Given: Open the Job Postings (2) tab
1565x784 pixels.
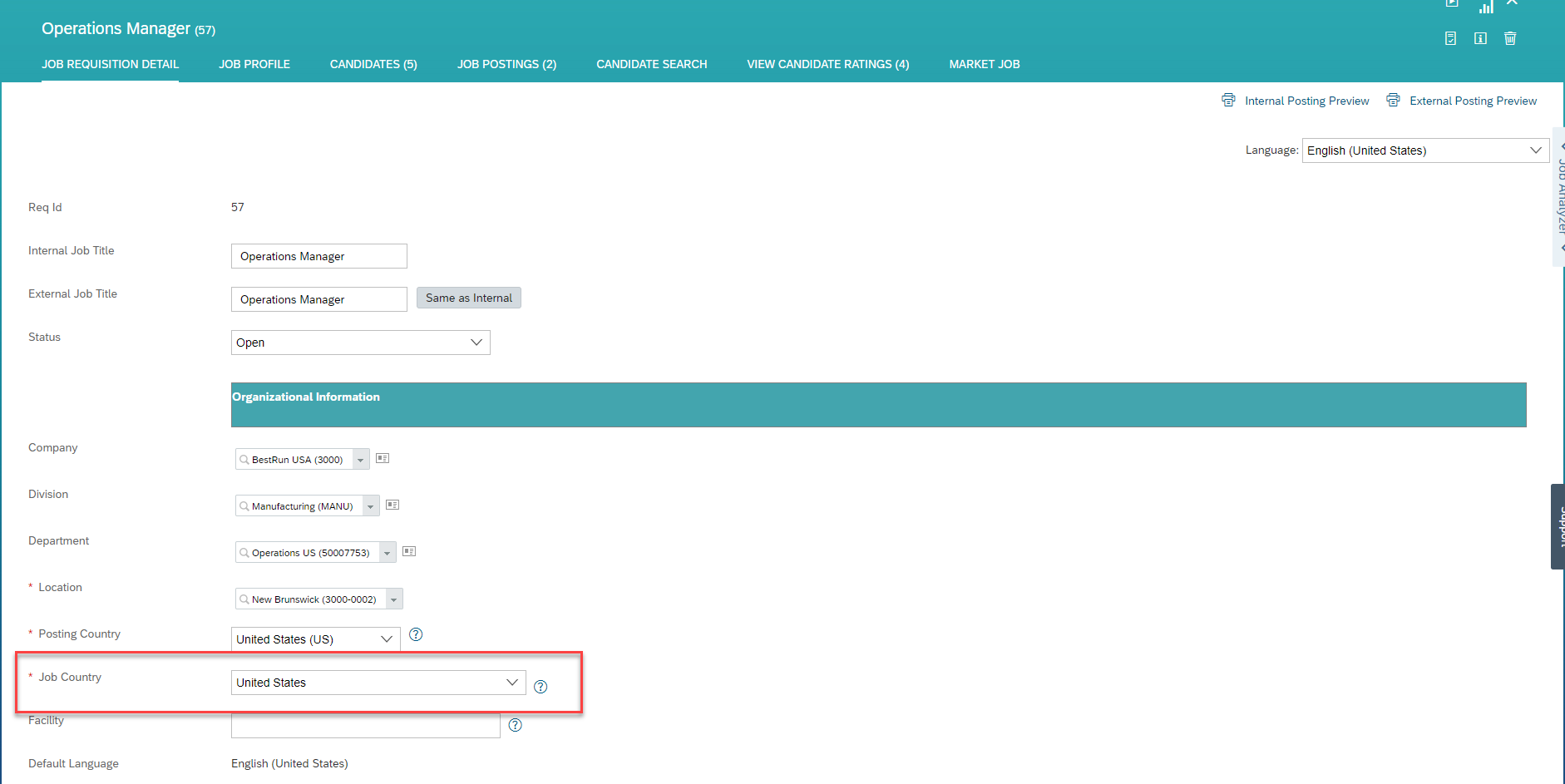Looking at the screenshot, I should tap(506, 64).
